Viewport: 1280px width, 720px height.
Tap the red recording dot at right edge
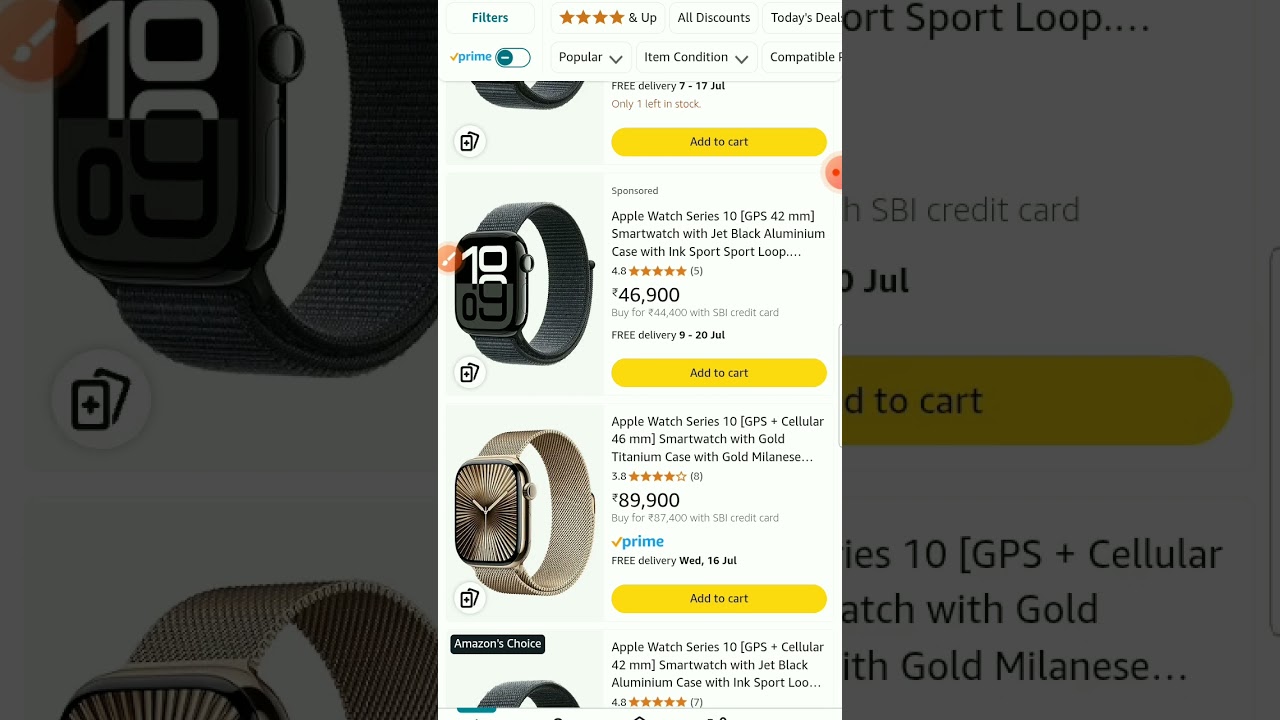833,172
